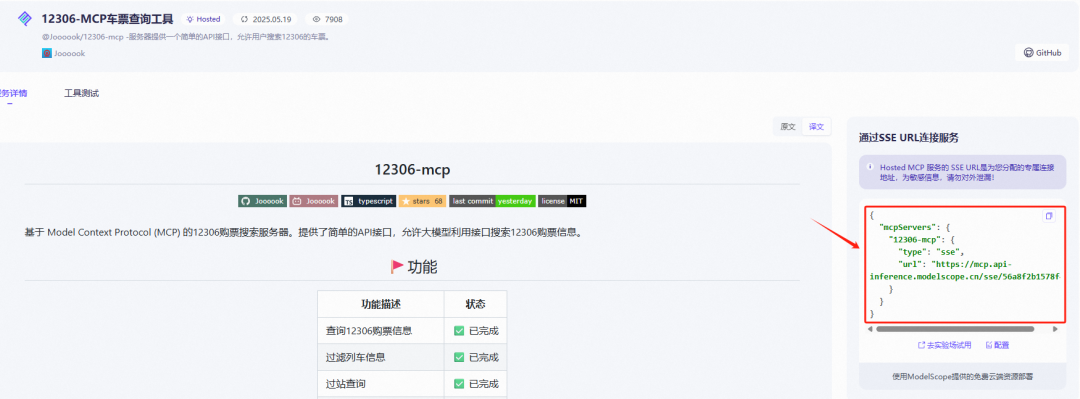This screenshot has width=1080, height=399.
Task: Click the 过站查询 table cell
Action: pyautogui.click(x=380, y=384)
